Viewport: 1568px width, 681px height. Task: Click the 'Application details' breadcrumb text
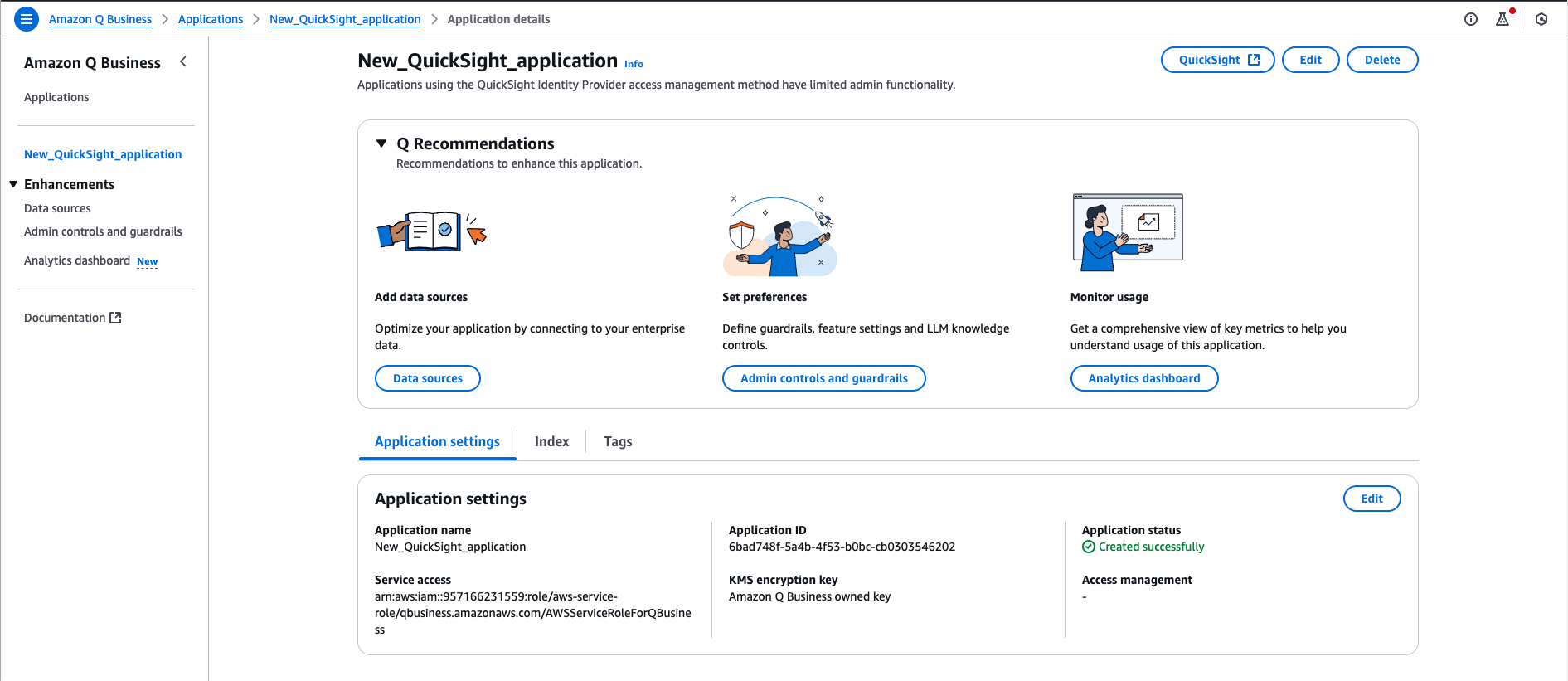click(x=498, y=19)
